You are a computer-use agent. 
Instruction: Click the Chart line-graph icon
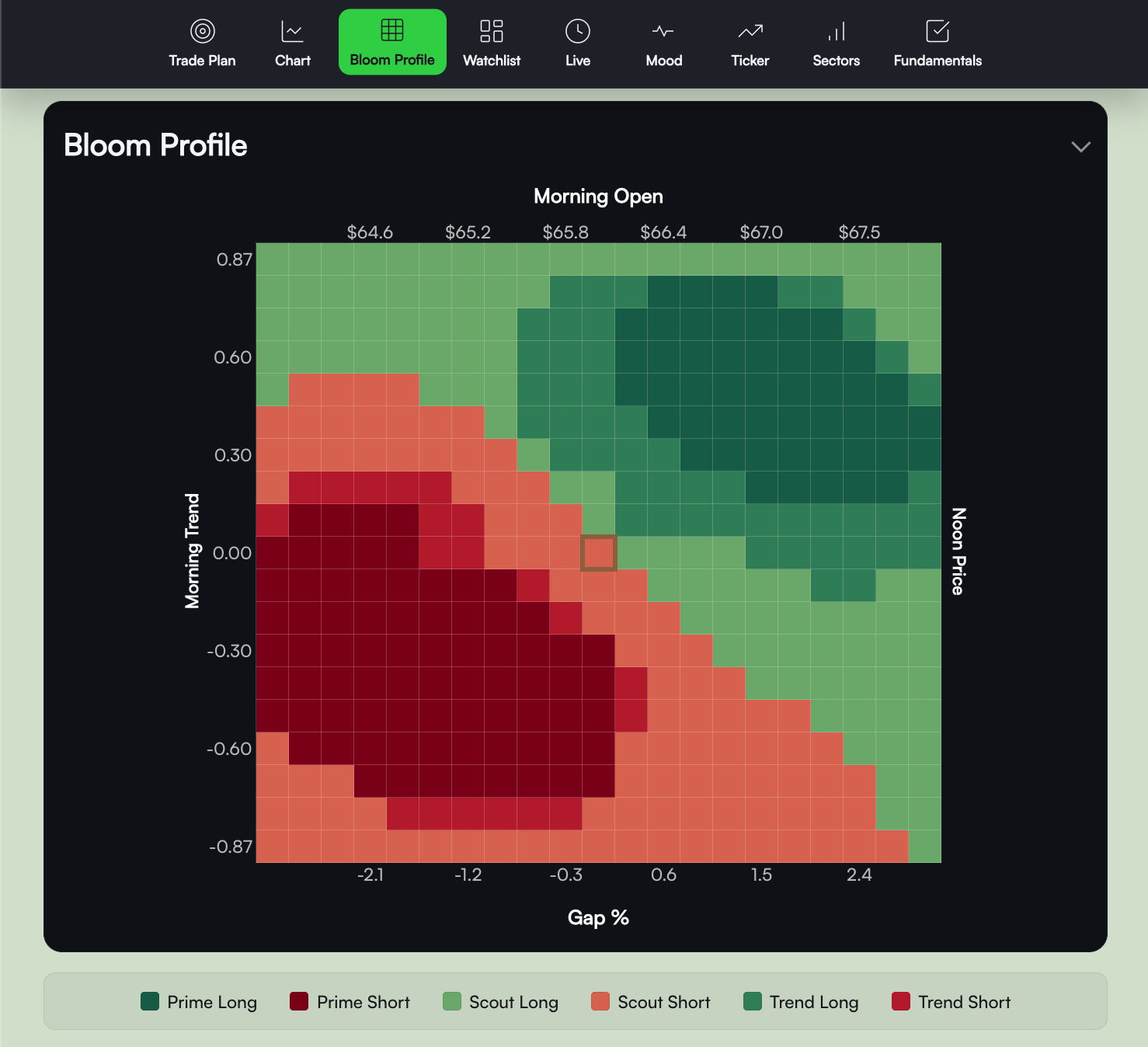click(x=292, y=31)
